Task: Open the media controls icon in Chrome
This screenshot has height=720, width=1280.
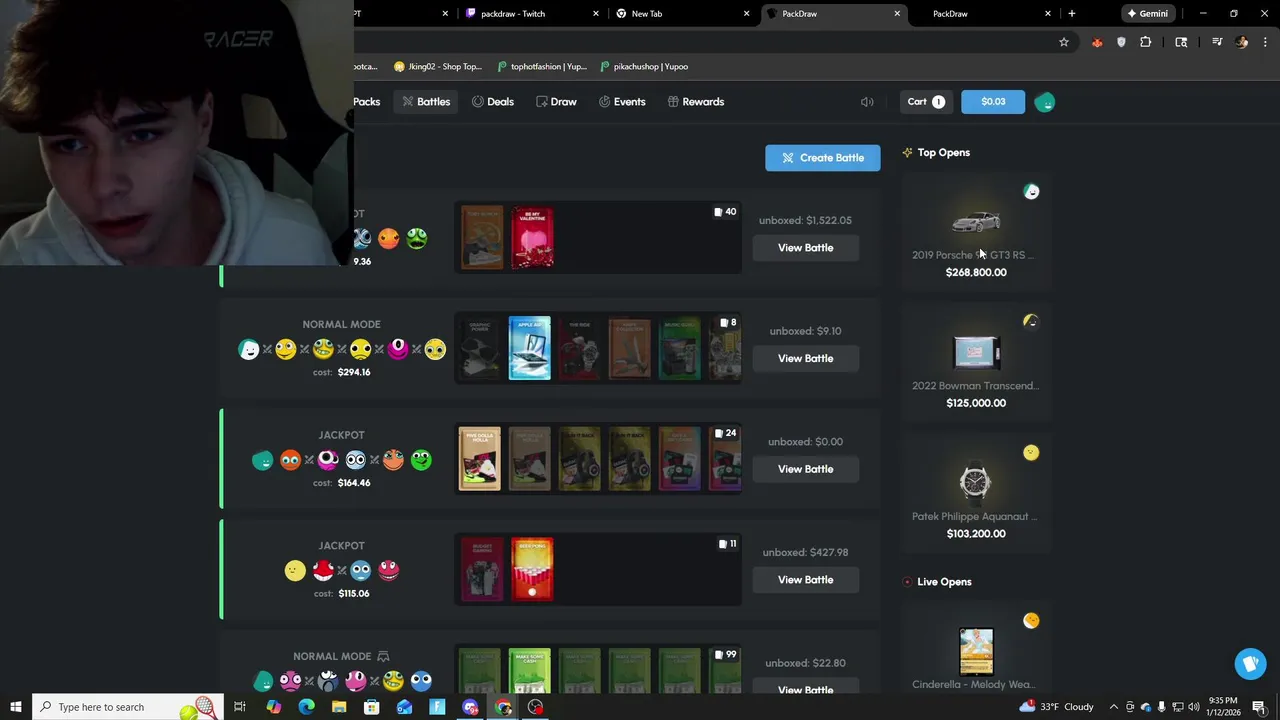Action: tap(1217, 42)
